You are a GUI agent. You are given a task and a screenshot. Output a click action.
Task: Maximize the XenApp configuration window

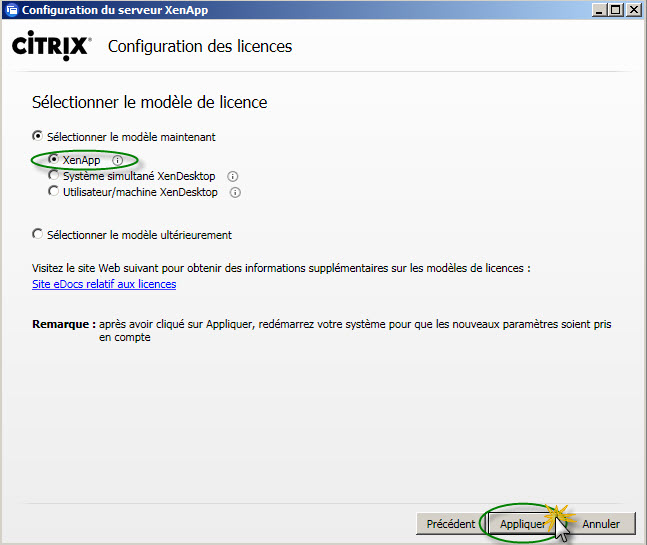(x=616, y=9)
